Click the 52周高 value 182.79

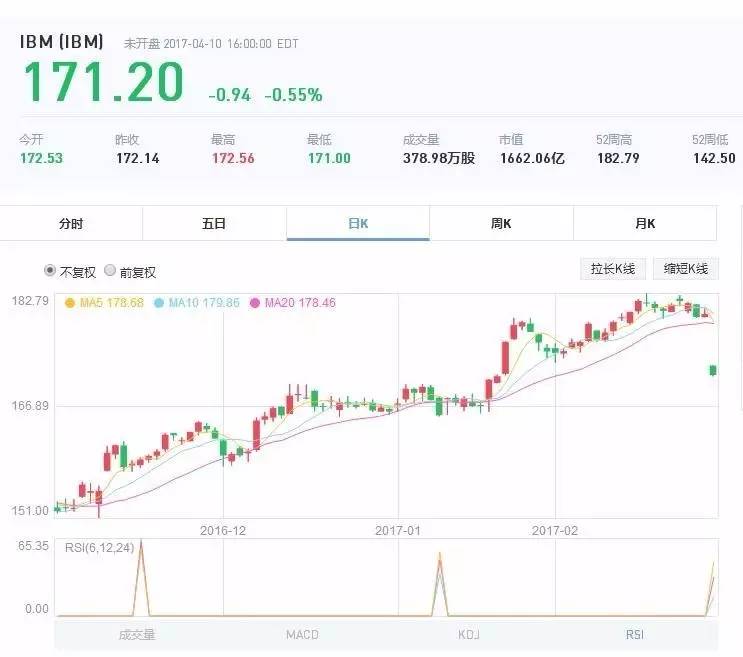click(618, 158)
